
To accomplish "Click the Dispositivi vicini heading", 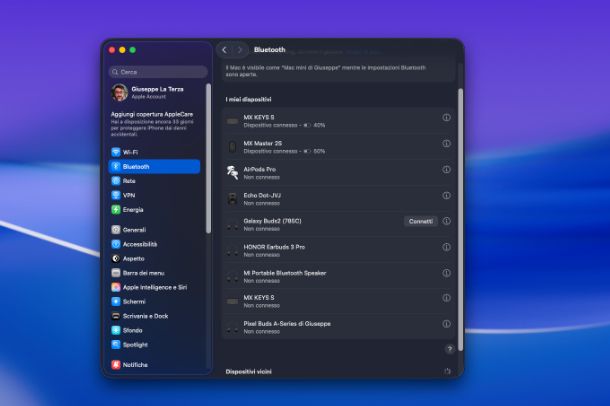I will click(249, 372).
